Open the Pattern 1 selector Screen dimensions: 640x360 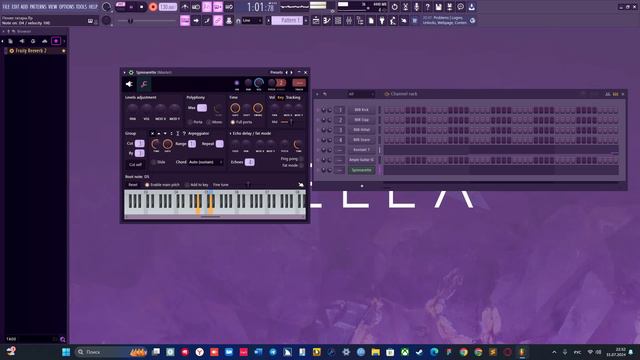(x=287, y=20)
